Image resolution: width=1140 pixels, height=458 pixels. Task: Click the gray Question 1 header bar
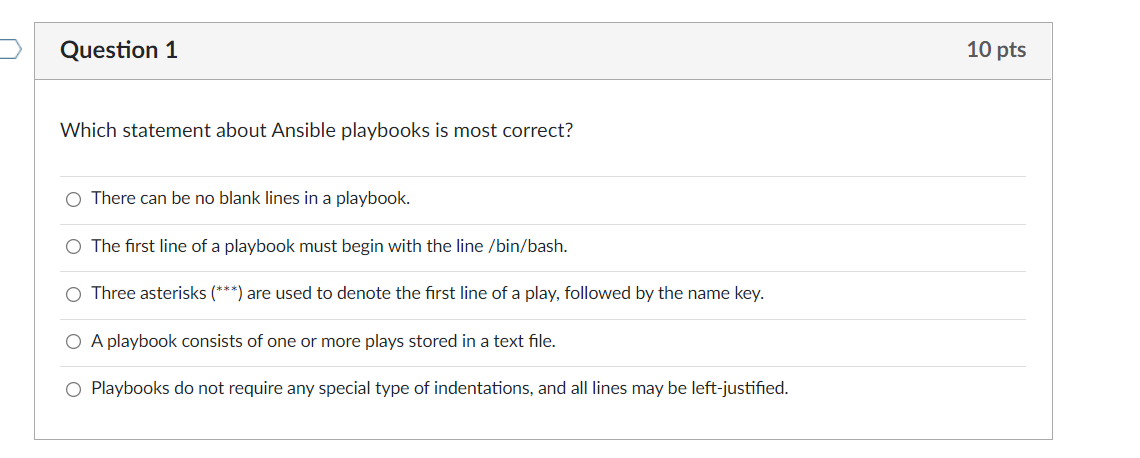pyautogui.click(x=543, y=51)
